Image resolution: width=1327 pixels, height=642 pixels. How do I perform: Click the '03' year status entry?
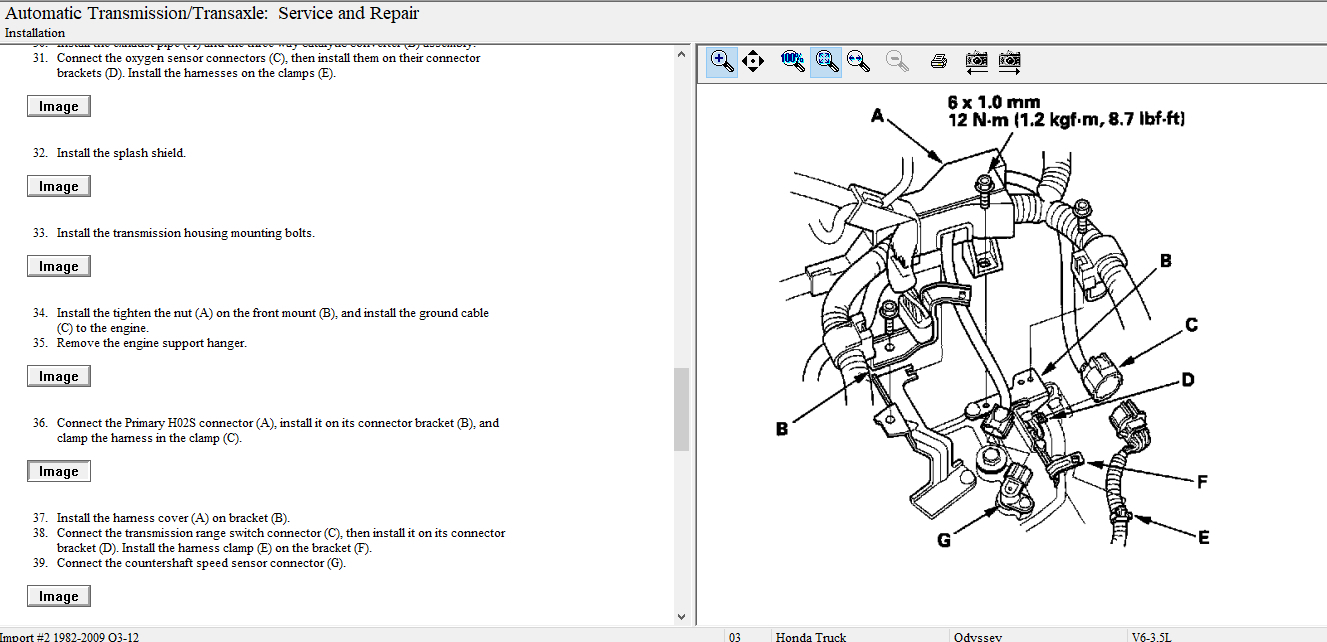pos(735,636)
